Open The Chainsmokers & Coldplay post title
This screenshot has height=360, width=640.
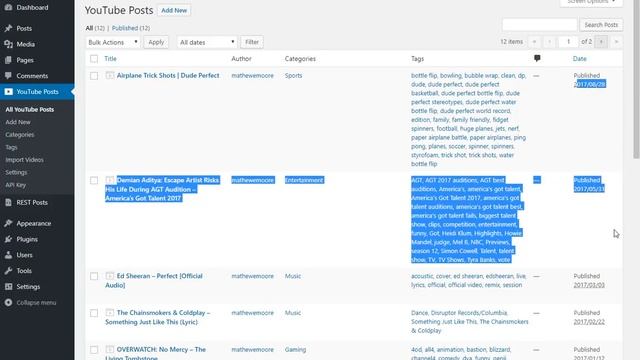tap(158, 317)
